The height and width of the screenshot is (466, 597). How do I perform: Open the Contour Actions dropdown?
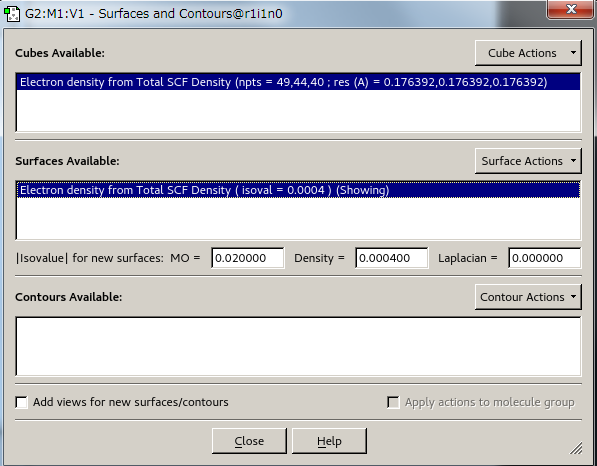pos(528,297)
